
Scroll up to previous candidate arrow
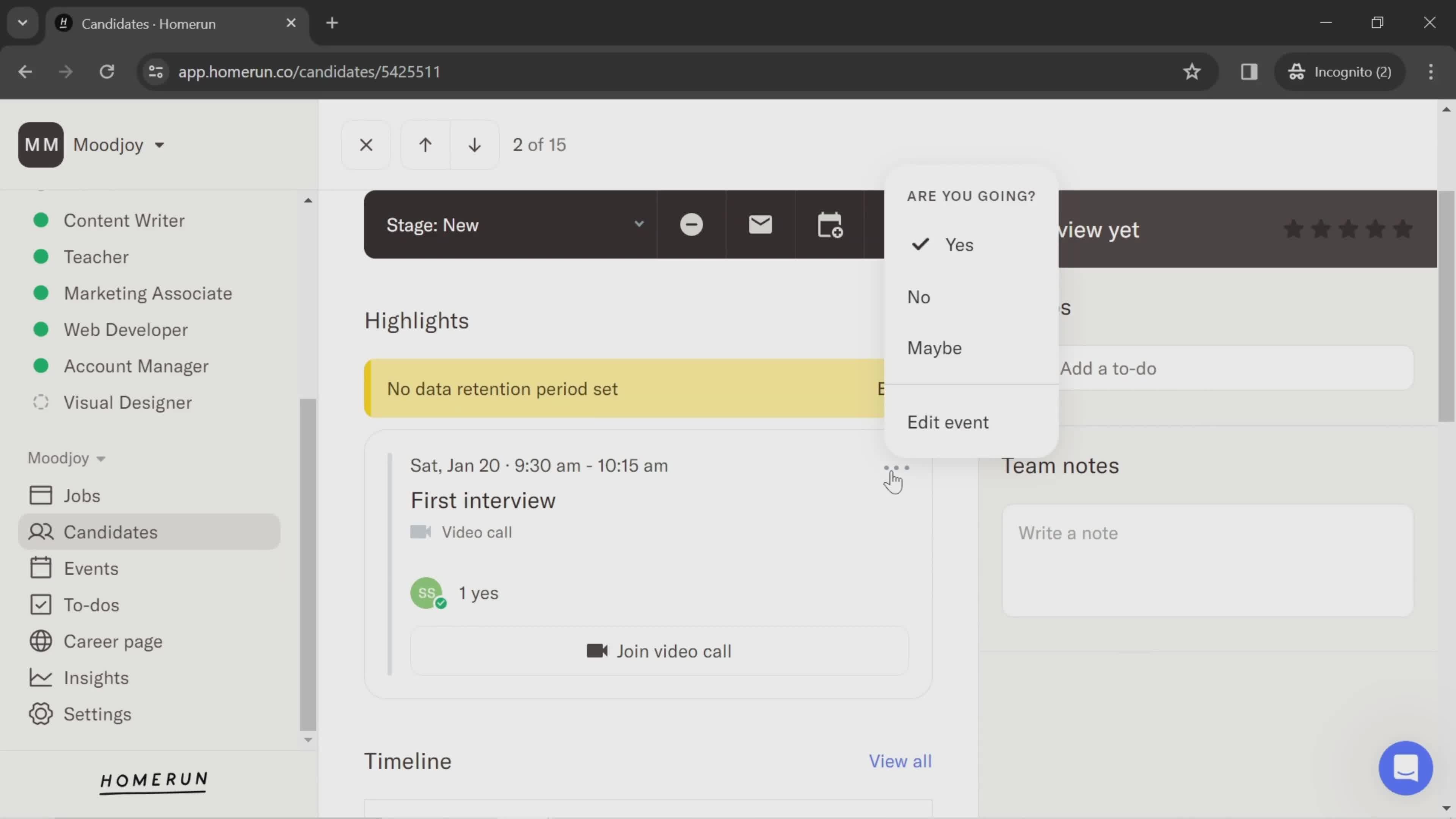[x=424, y=145]
